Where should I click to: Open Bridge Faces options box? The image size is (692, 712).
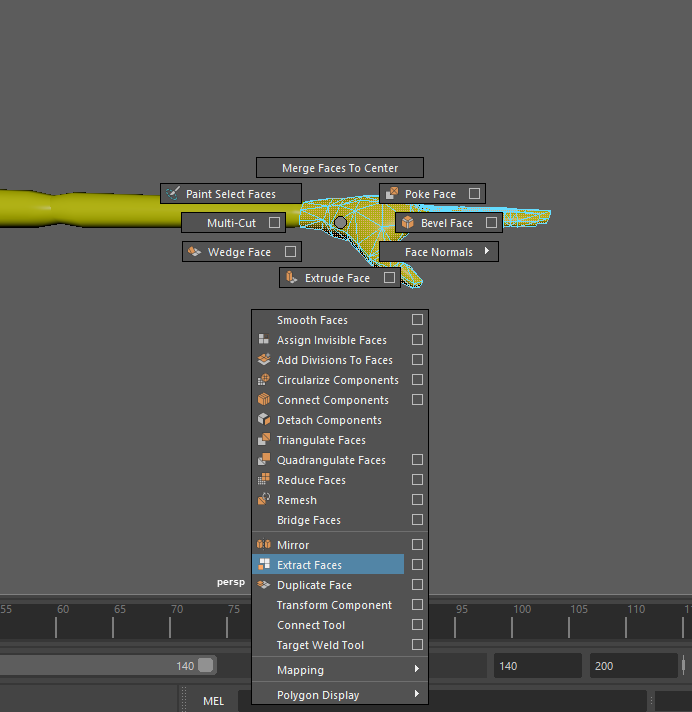417,519
